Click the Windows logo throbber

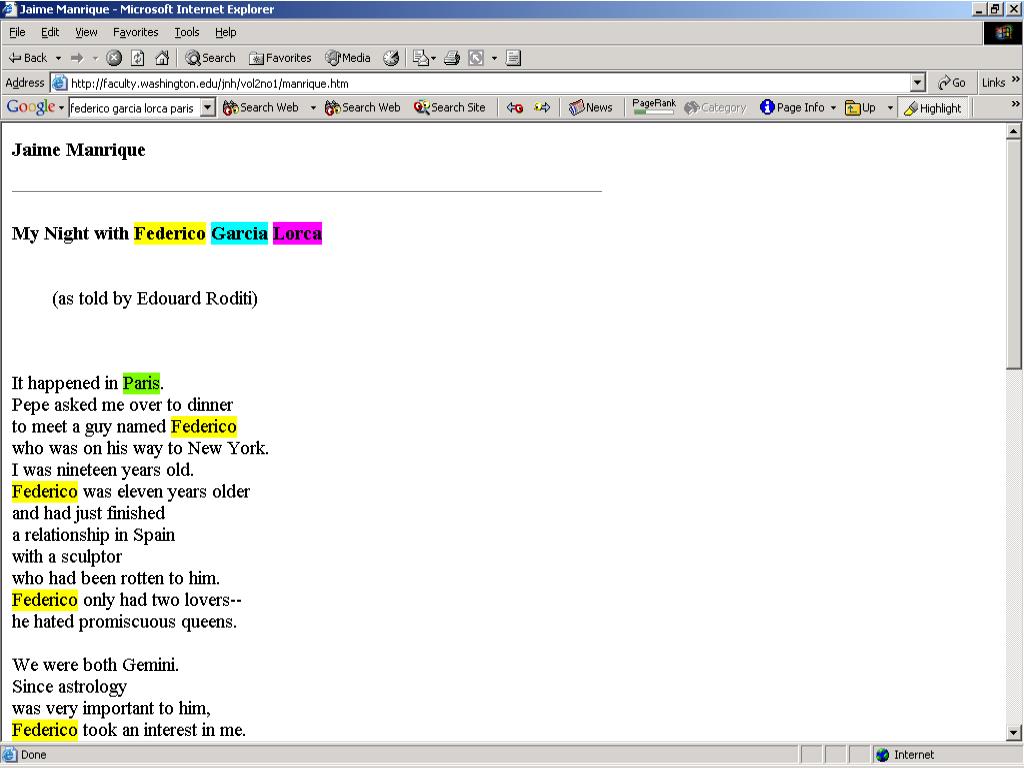[1002, 33]
